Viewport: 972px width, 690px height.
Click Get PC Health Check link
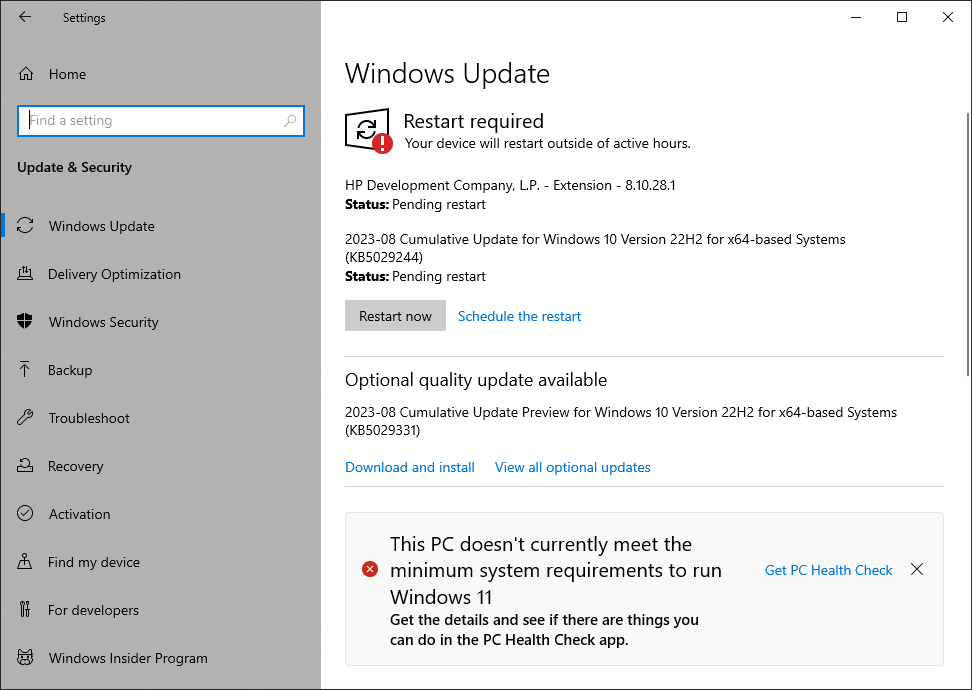828,570
